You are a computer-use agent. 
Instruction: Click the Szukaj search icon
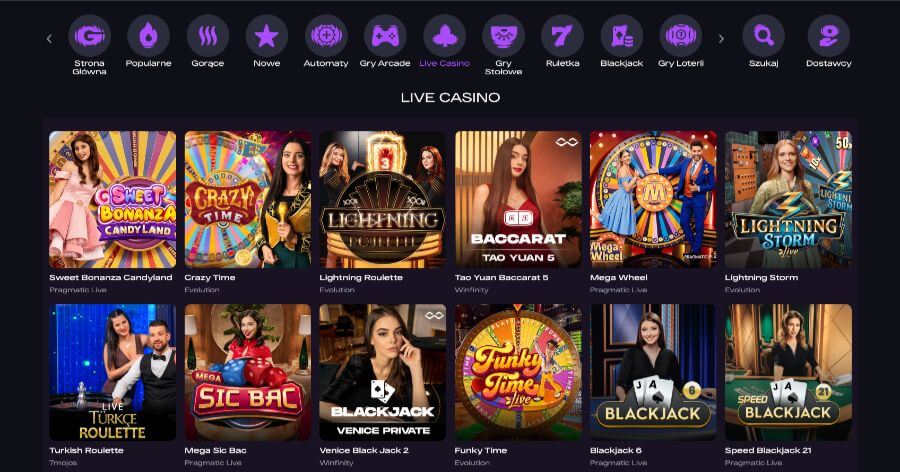coord(763,36)
